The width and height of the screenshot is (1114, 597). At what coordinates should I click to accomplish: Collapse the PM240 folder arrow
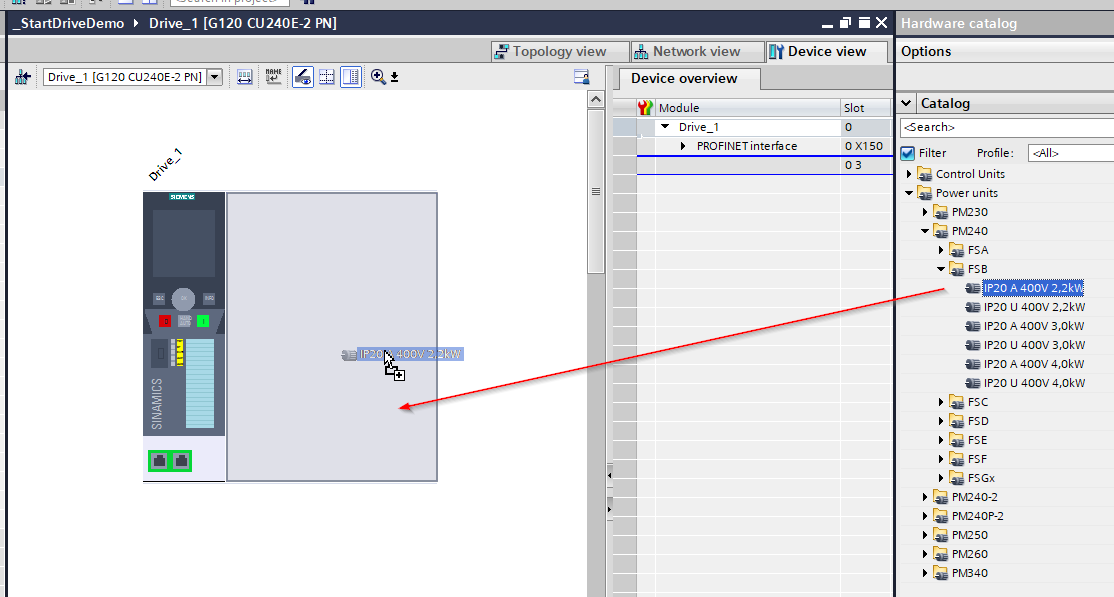pos(925,231)
